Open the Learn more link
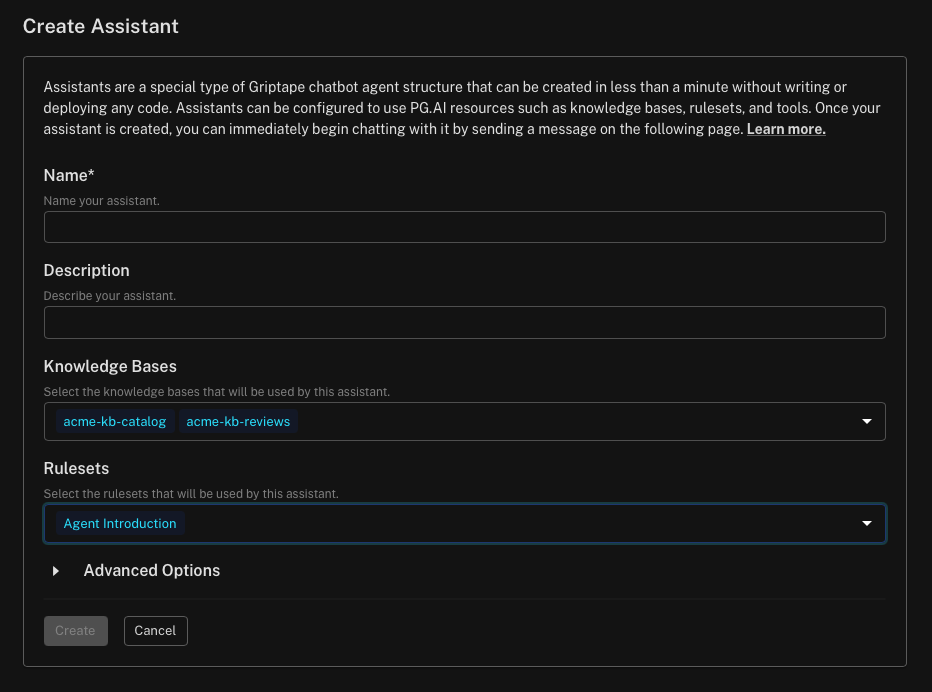The image size is (932, 692). [x=785, y=130]
